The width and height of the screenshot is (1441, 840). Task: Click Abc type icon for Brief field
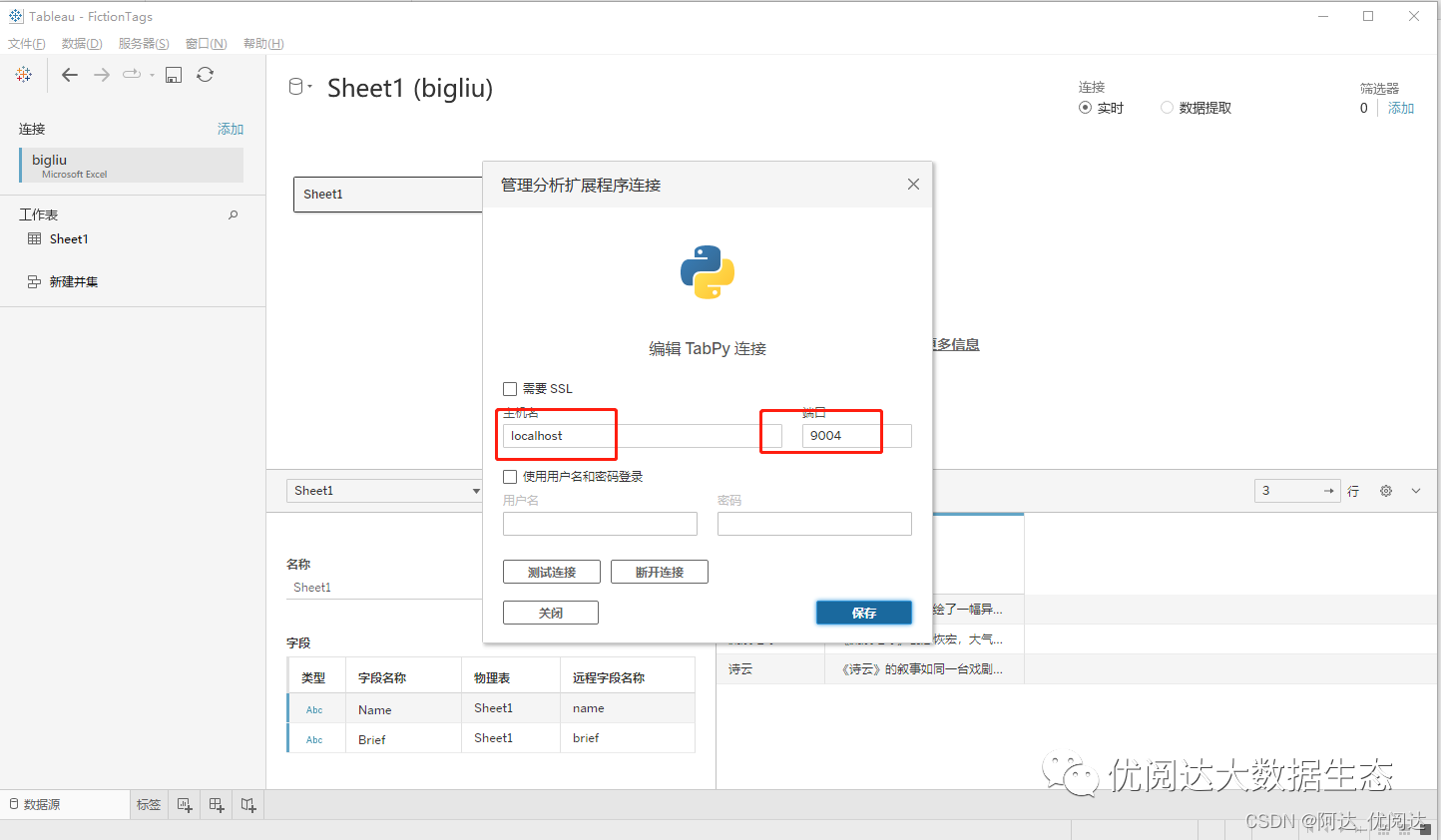click(314, 740)
